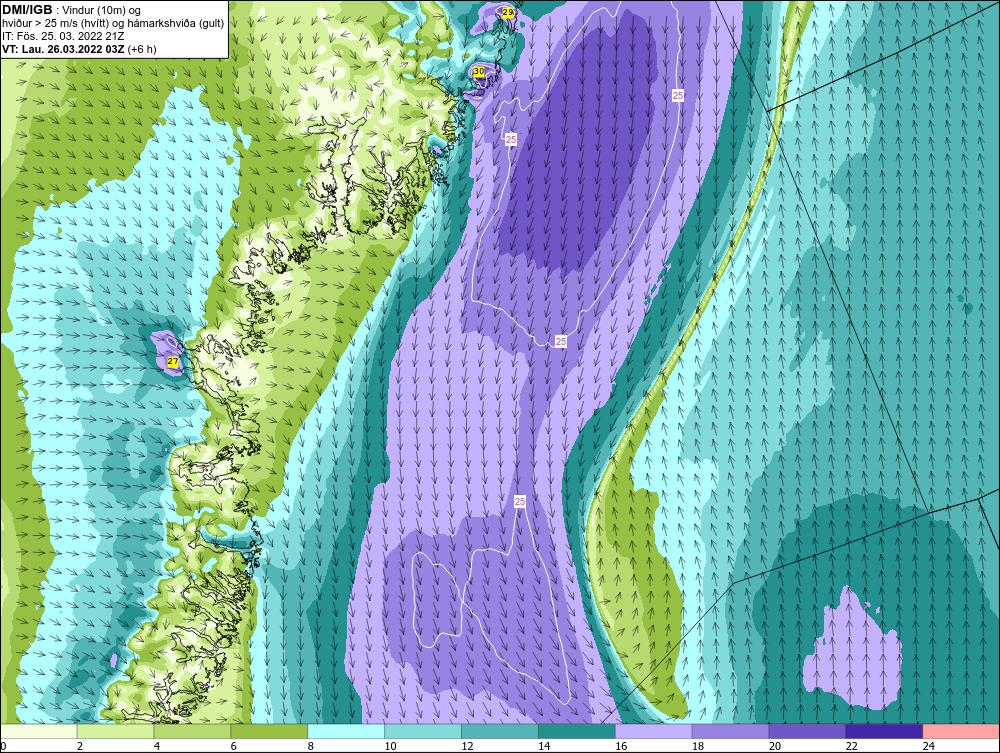Click the legend value 16
This screenshot has height=753, width=1000.
(x=621, y=746)
